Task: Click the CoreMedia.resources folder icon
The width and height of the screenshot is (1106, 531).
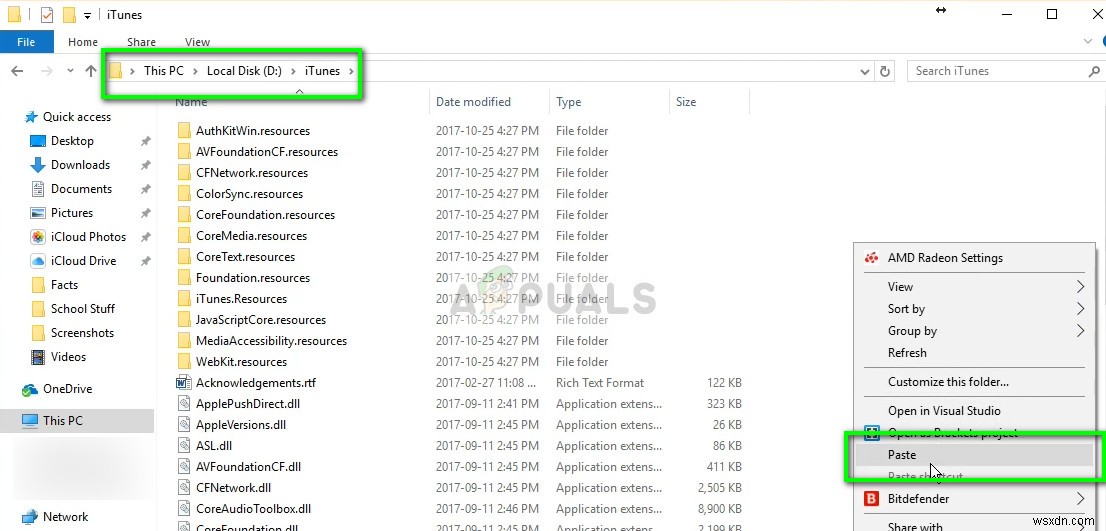Action: 184,236
